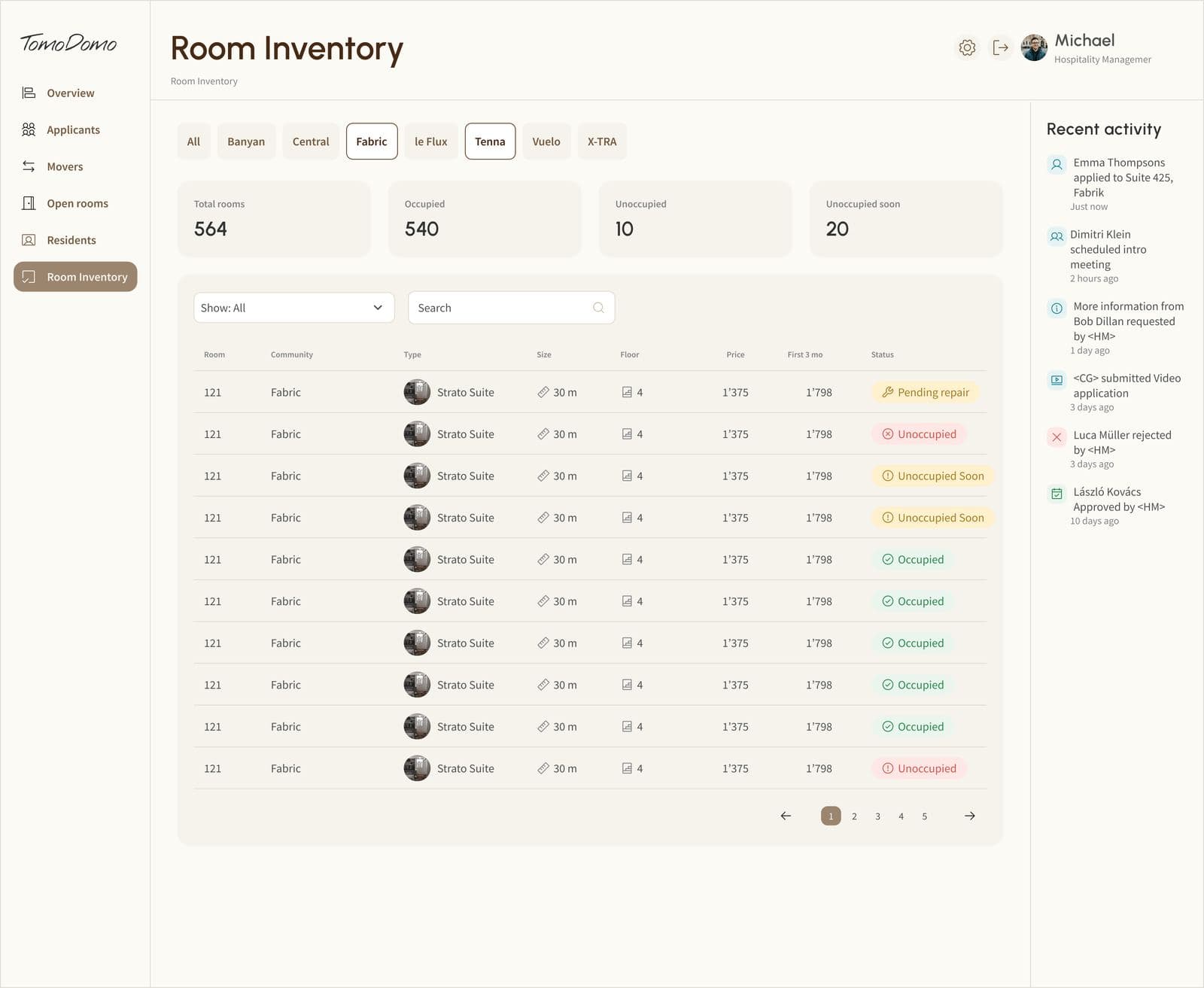Click the Size column header
This screenshot has width=1204, height=988.
click(544, 354)
